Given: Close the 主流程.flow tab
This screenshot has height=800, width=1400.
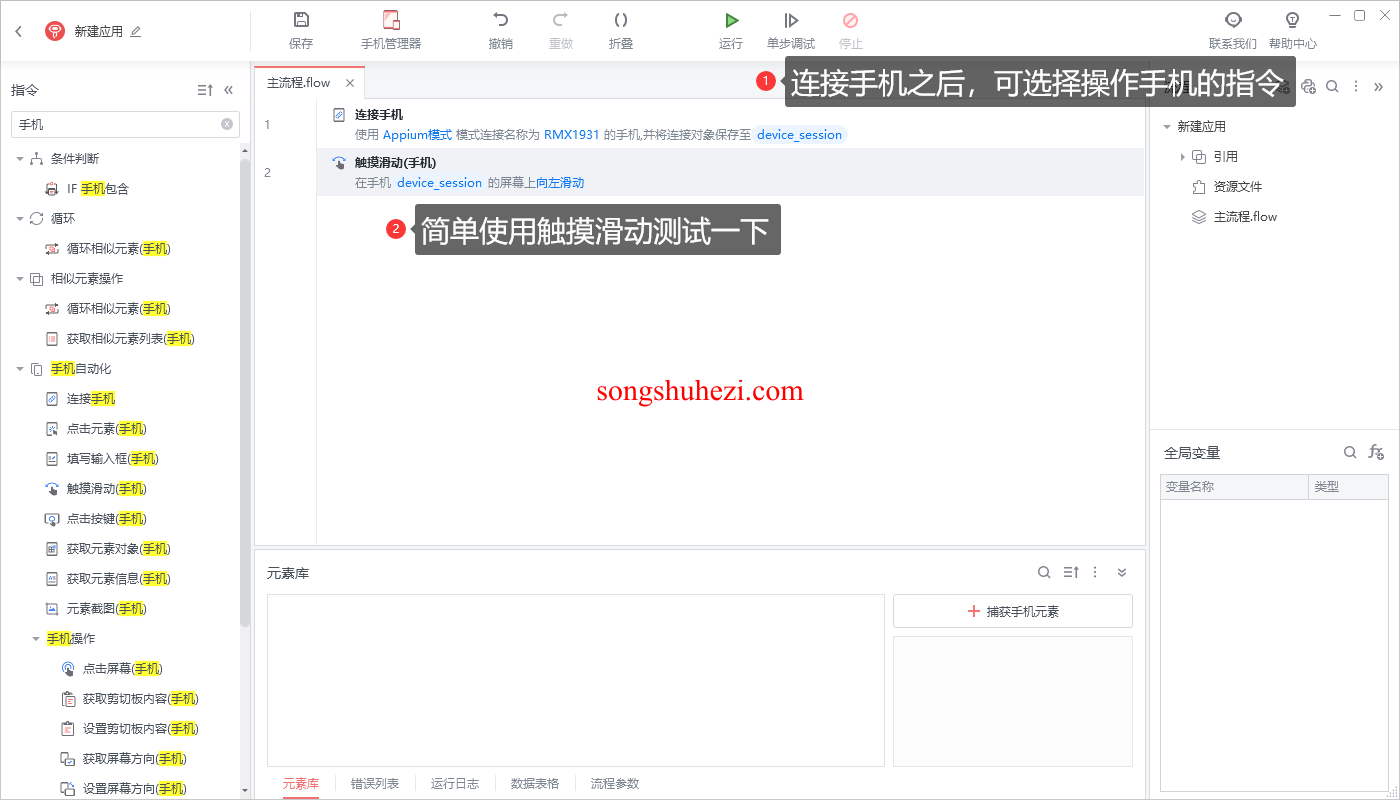Looking at the screenshot, I should tap(350, 83).
